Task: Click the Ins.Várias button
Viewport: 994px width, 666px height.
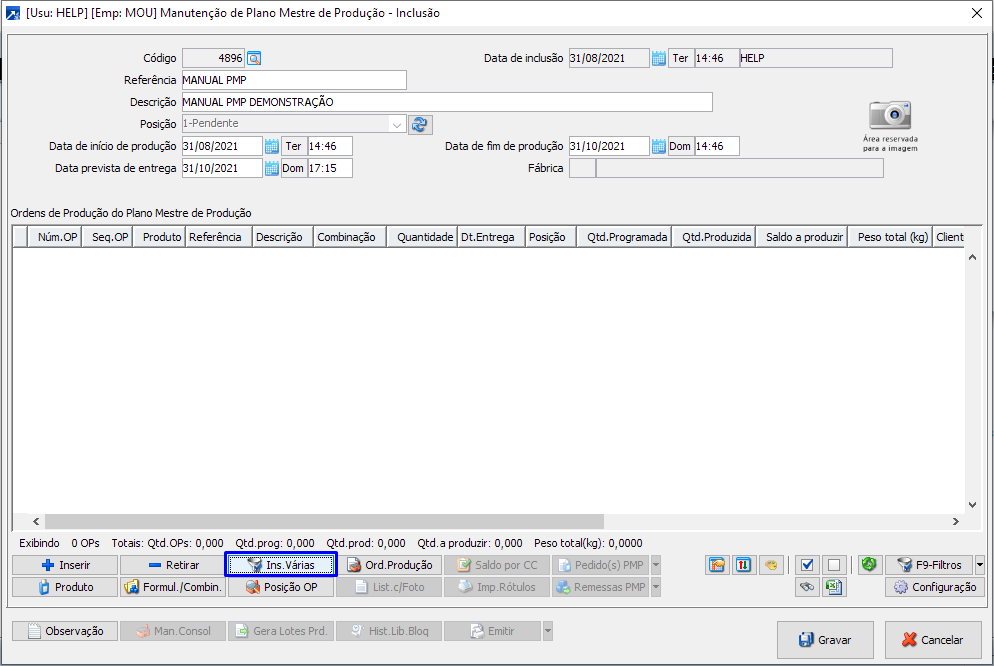Action: point(281,565)
